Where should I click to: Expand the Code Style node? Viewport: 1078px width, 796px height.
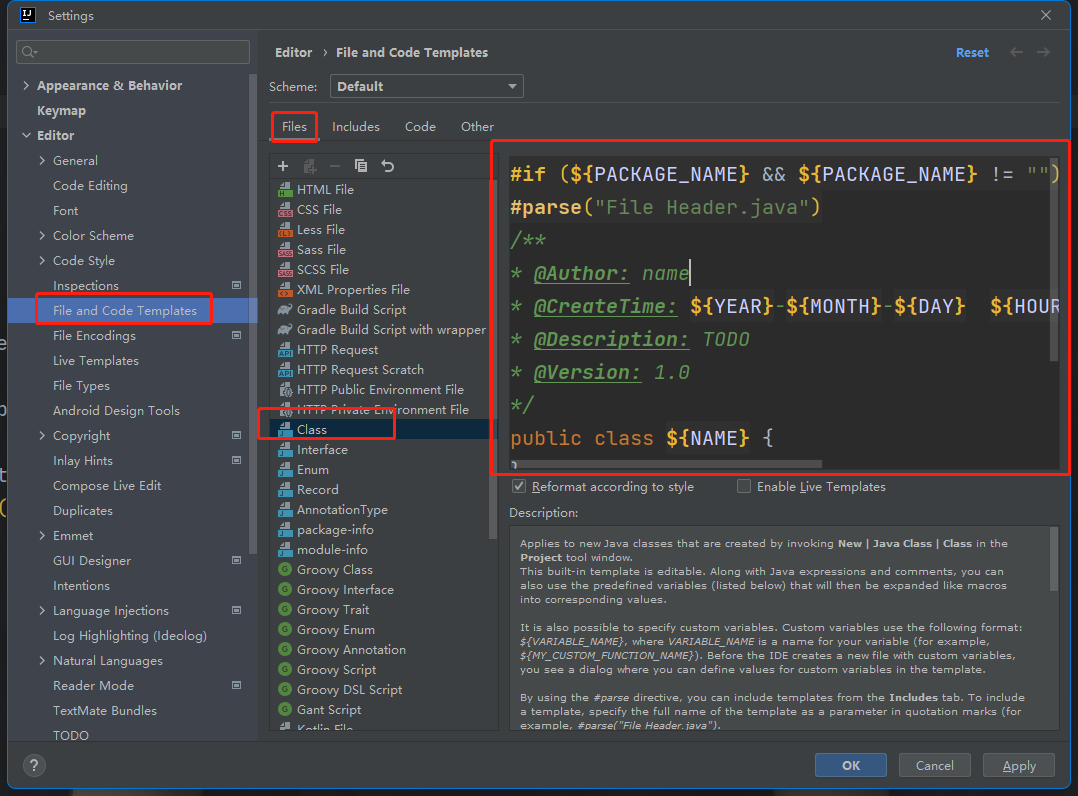point(42,261)
